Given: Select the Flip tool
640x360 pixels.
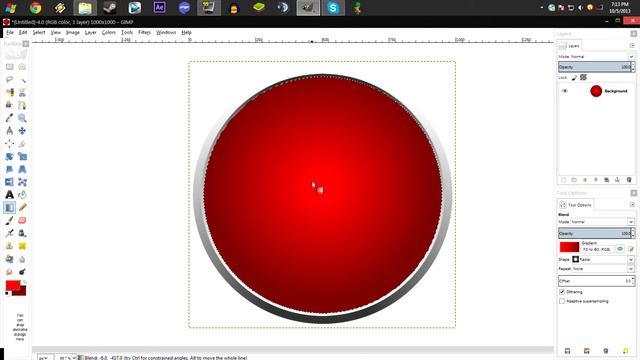Looking at the screenshot, I should 9,182.
